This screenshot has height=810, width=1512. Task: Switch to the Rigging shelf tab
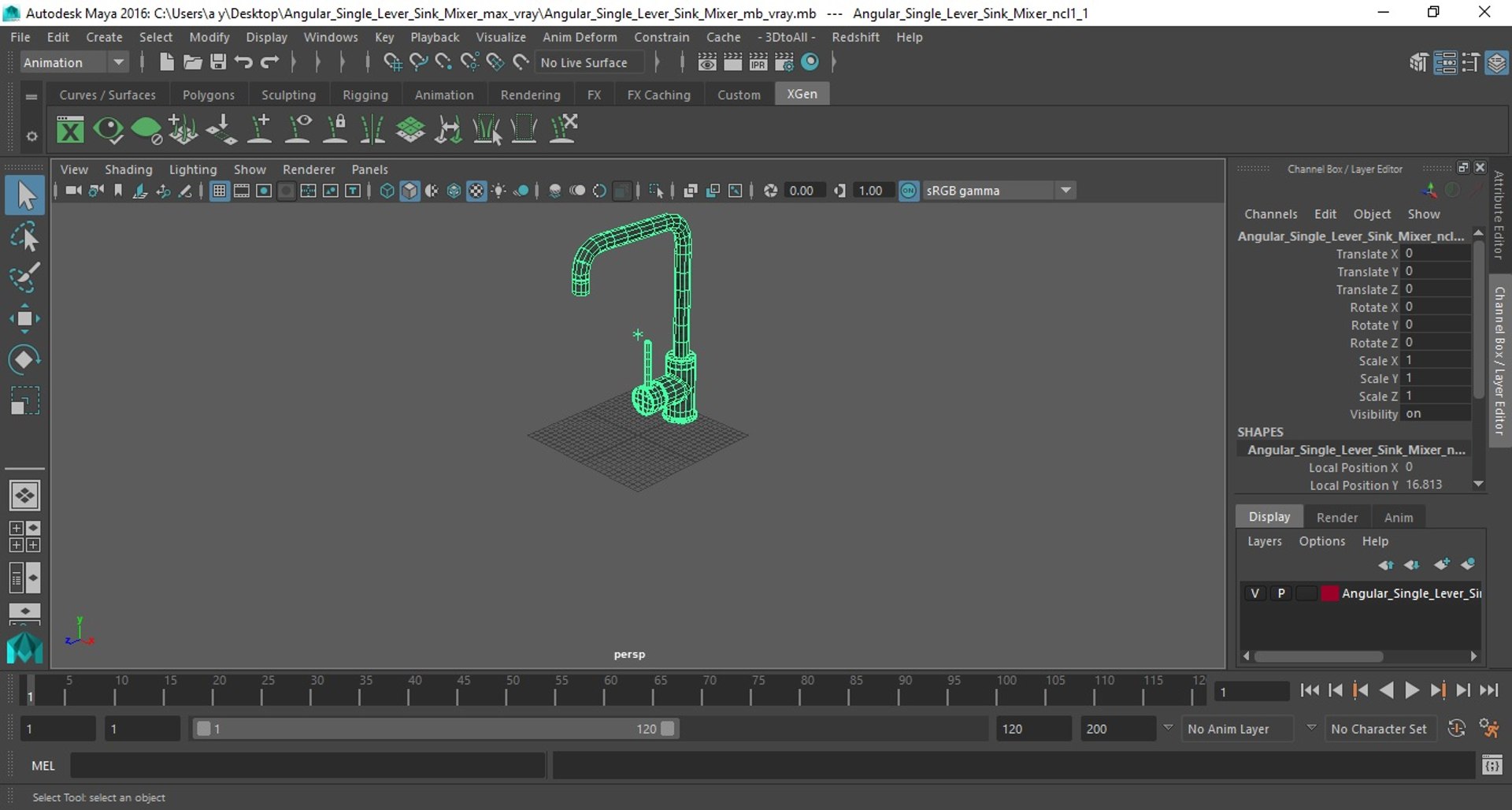point(365,95)
